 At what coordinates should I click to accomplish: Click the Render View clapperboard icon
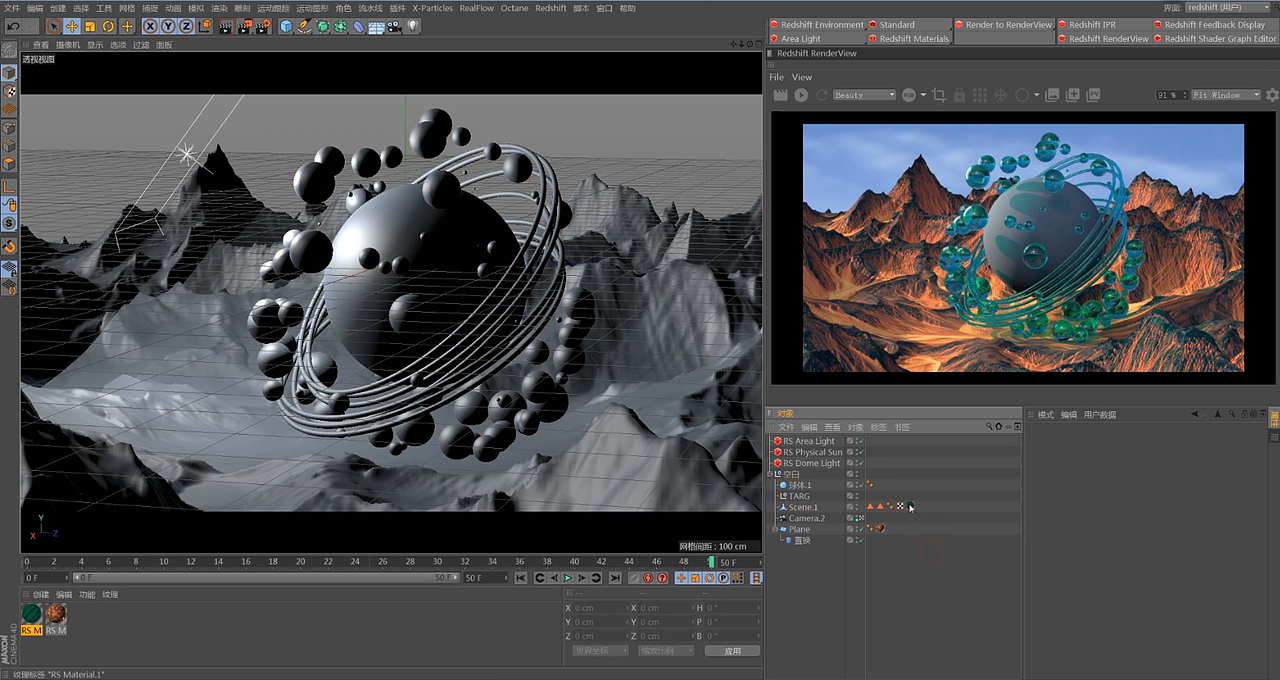coord(227,26)
